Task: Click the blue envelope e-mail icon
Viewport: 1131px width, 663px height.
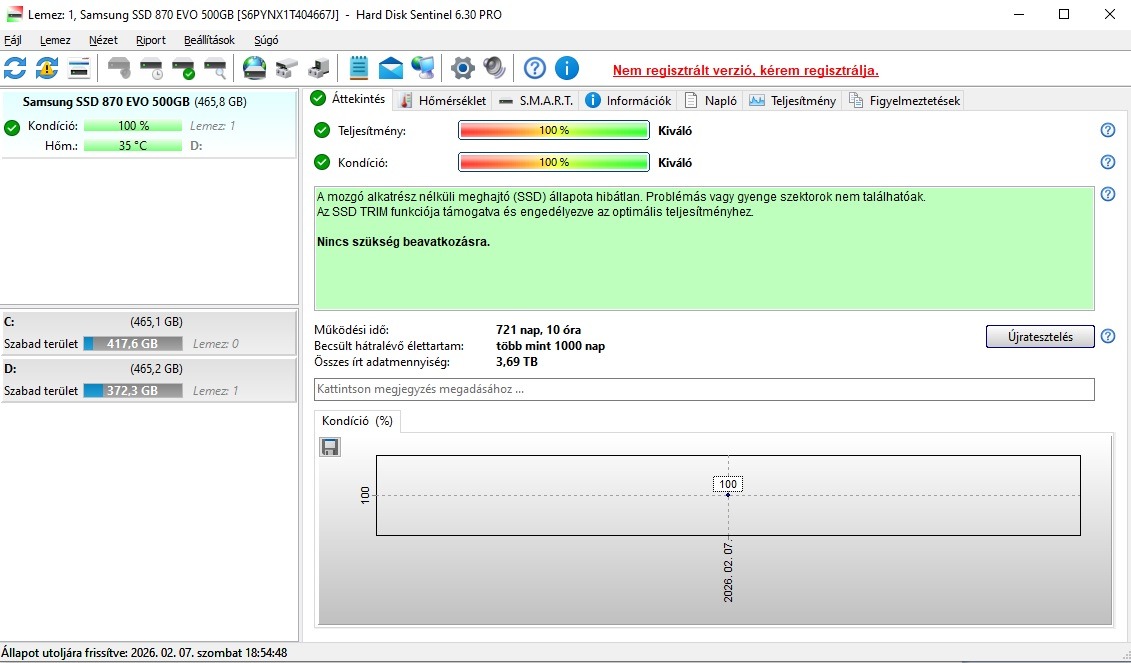Action: click(x=390, y=69)
